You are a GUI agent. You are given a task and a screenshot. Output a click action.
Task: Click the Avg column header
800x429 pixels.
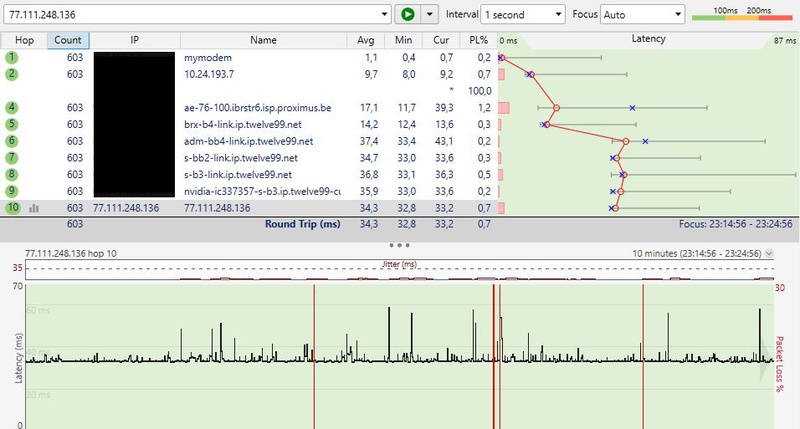(366, 40)
